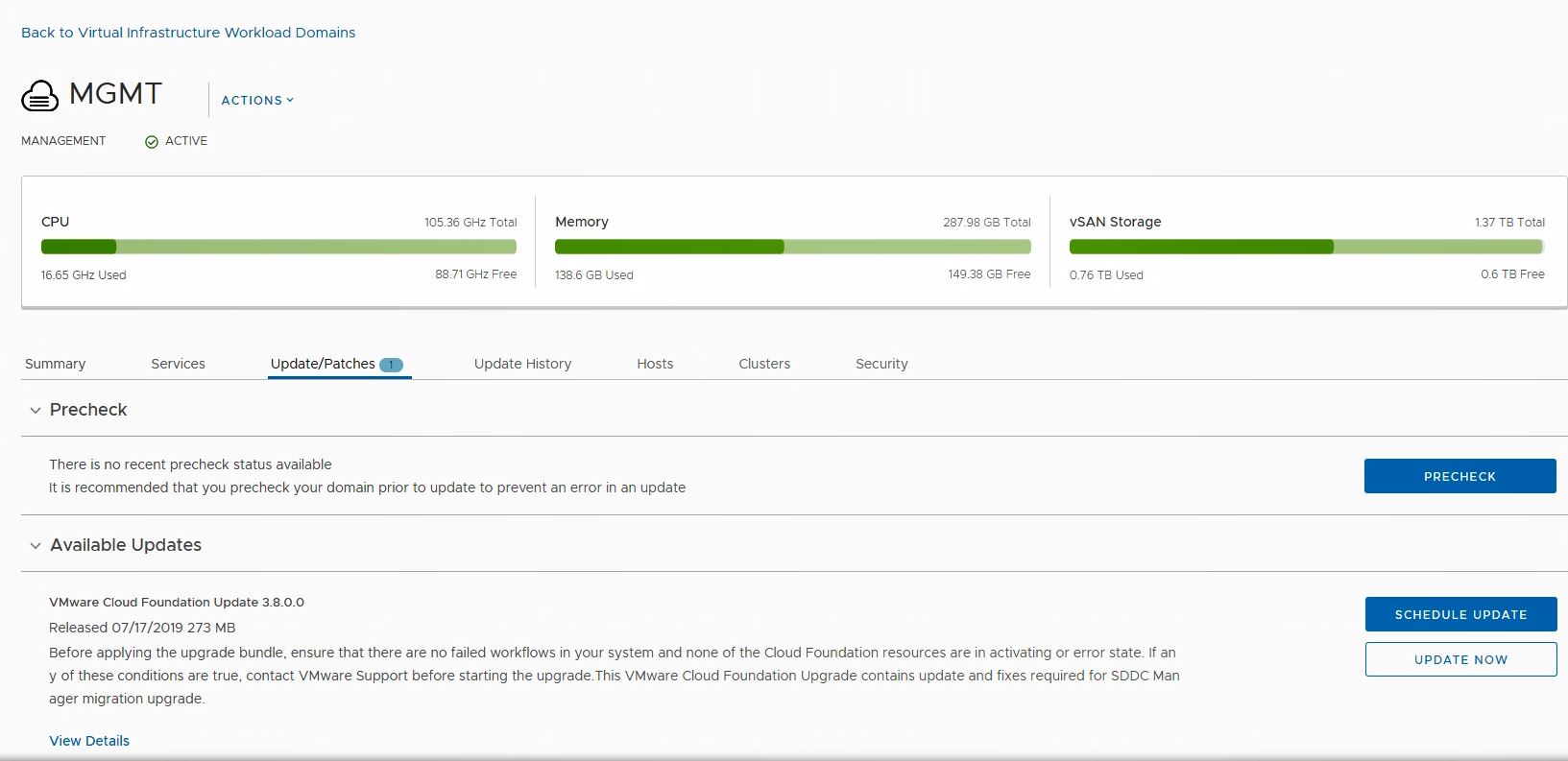Click the vSAN Storage usage bar
Viewport: 1568px width, 761px height.
(x=1306, y=247)
